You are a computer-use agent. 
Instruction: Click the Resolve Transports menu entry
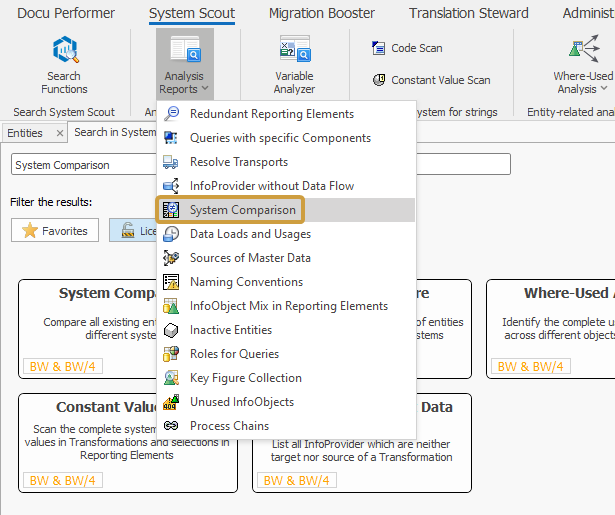[238, 162]
